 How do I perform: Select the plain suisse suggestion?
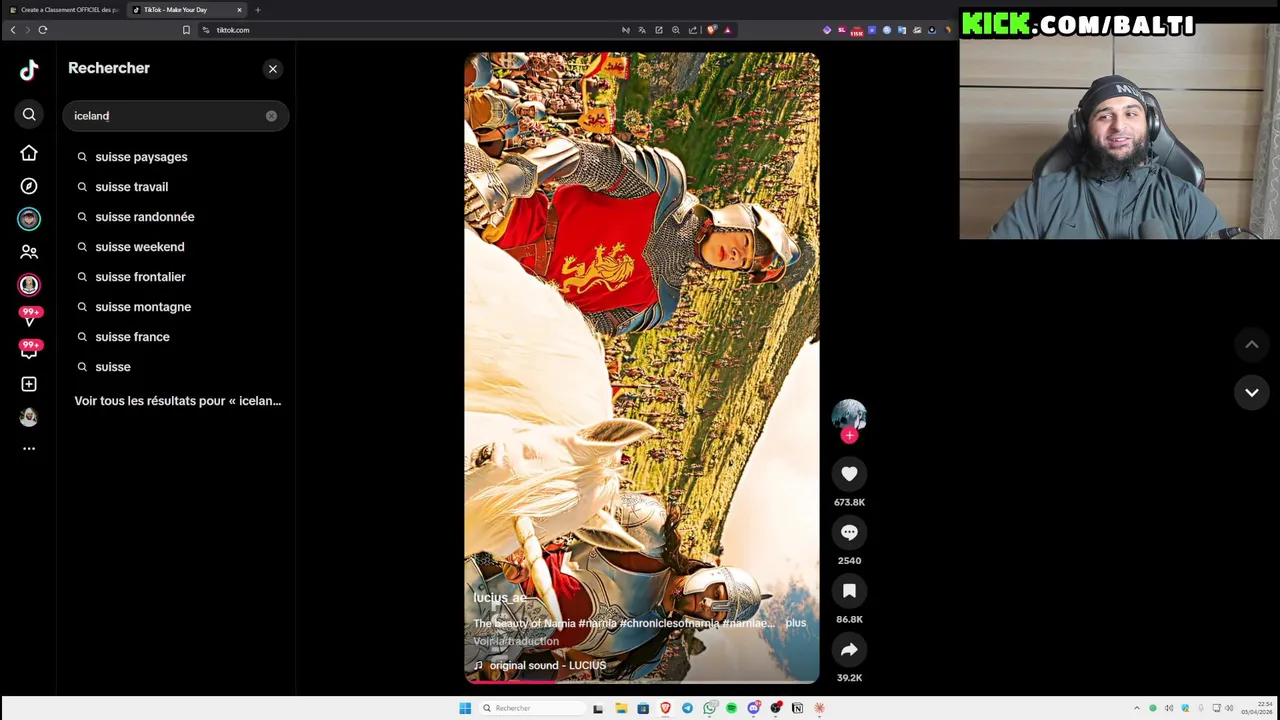pyautogui.click(x=113, y=367)
